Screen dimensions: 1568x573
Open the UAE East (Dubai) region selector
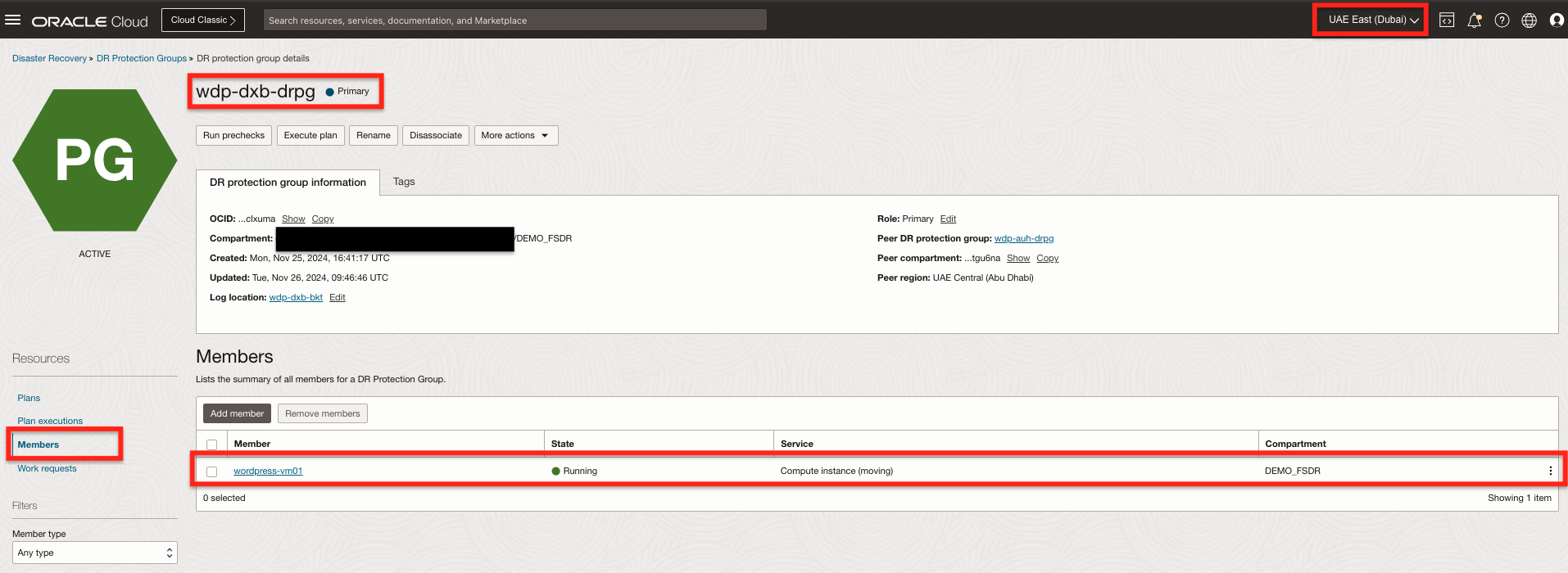[1373, 20]
